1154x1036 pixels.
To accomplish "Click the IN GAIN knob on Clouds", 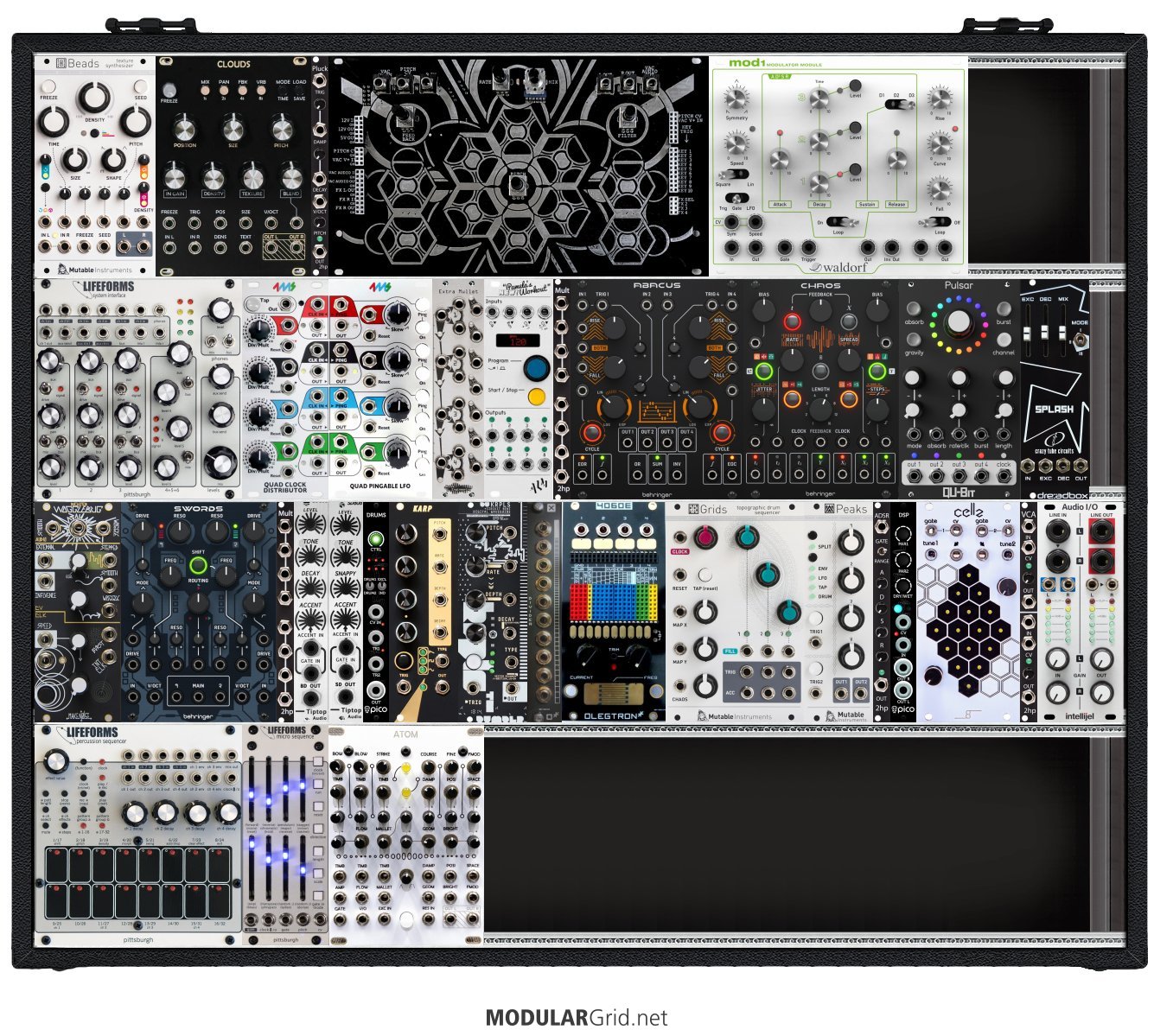I will (174, 176).
